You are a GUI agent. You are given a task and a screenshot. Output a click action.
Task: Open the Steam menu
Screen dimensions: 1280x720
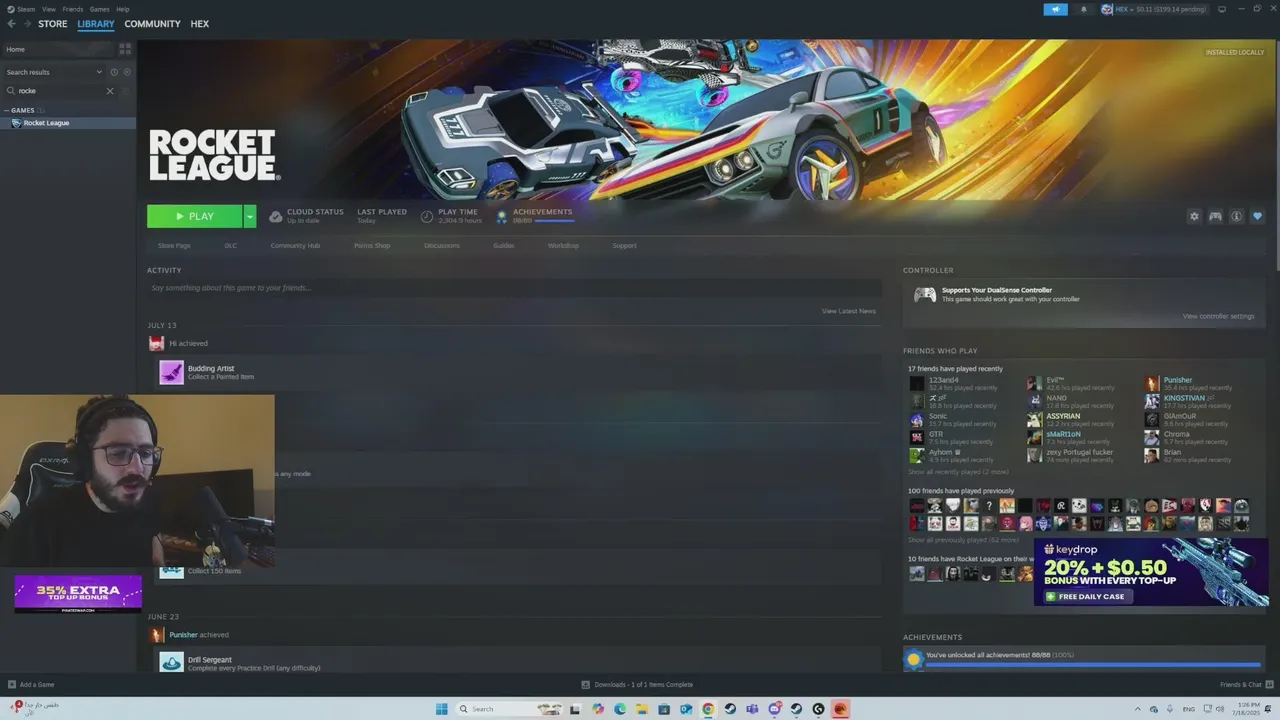coord(26,9)
